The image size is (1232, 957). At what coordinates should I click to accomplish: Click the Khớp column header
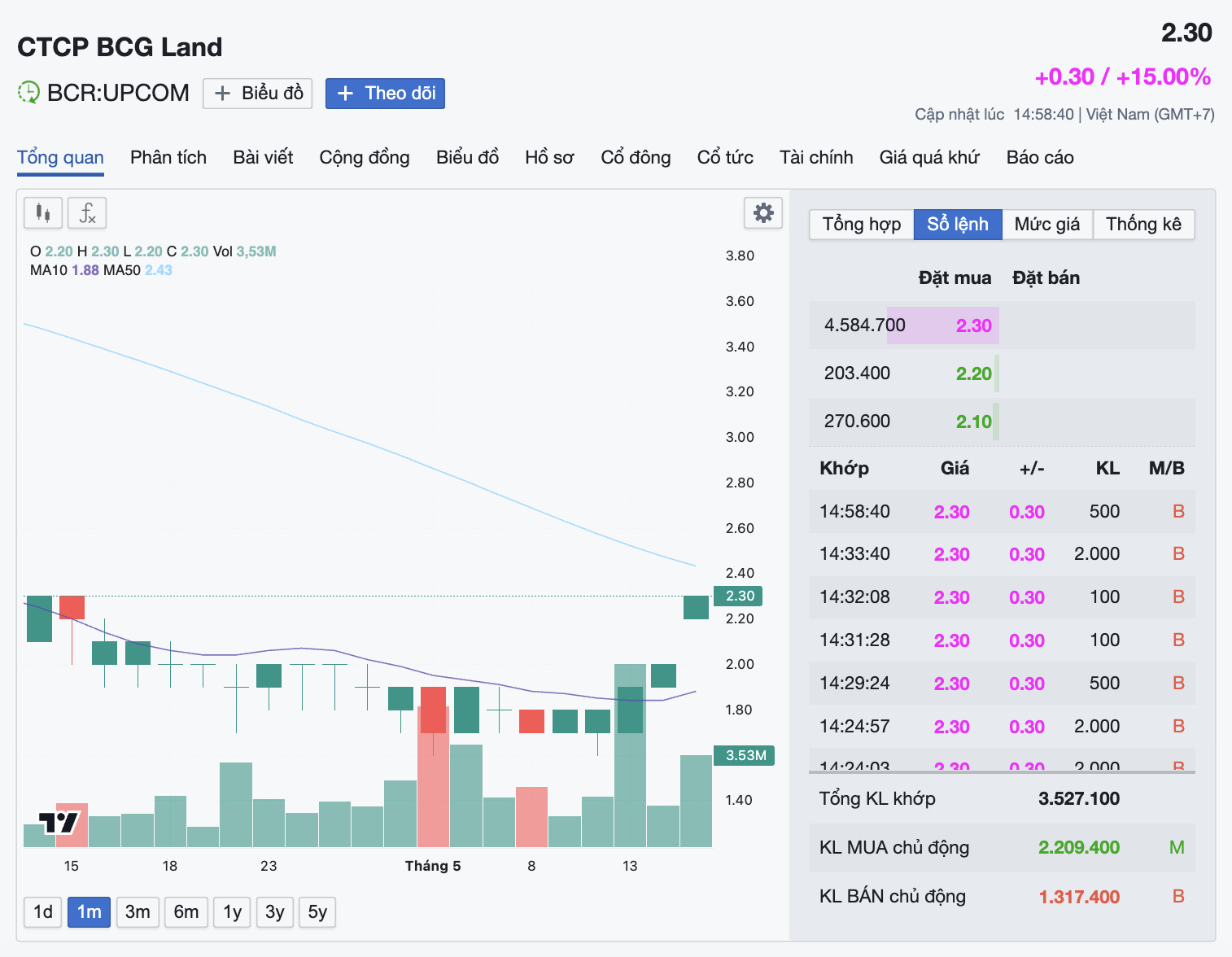(845, 469)
